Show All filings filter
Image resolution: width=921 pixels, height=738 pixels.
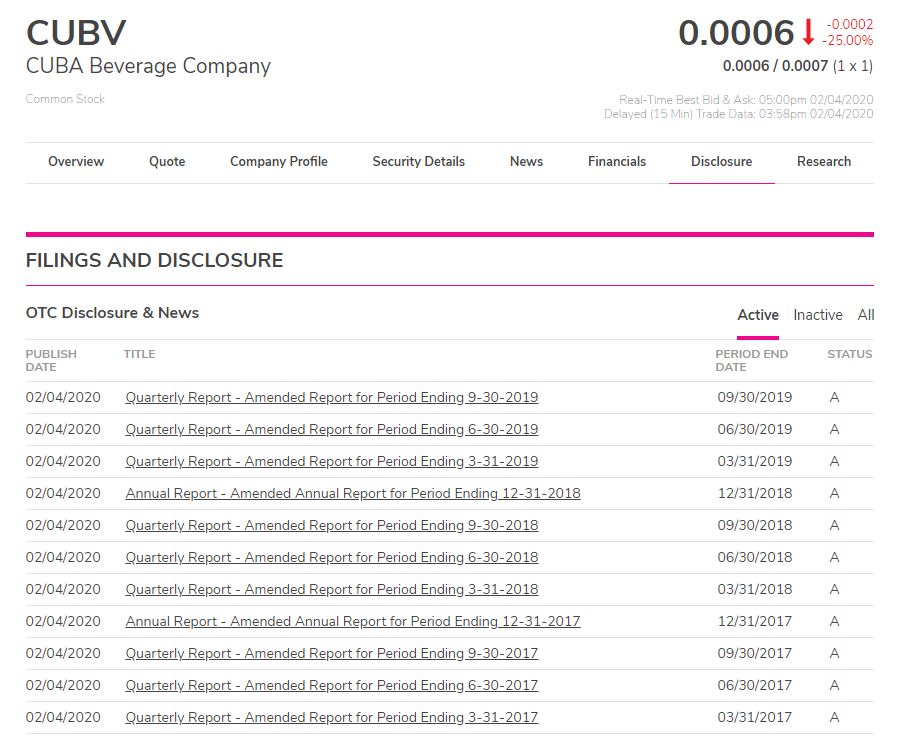[866, 315]
